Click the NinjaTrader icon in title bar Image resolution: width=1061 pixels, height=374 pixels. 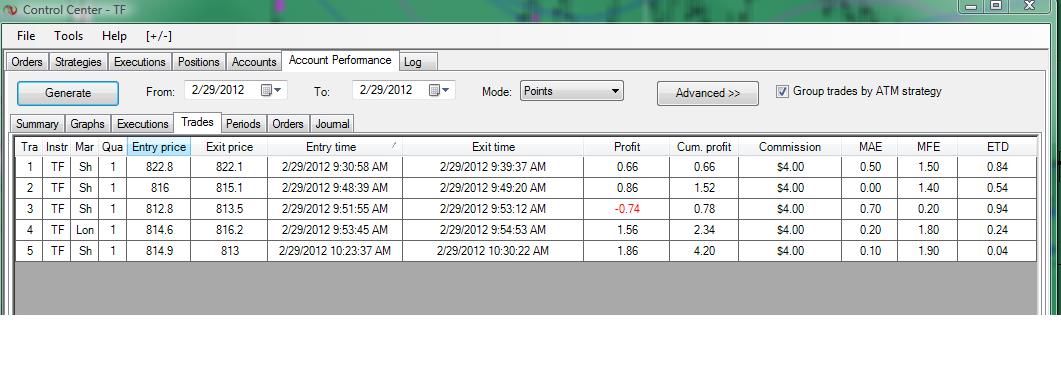click(x=10, y=9)
